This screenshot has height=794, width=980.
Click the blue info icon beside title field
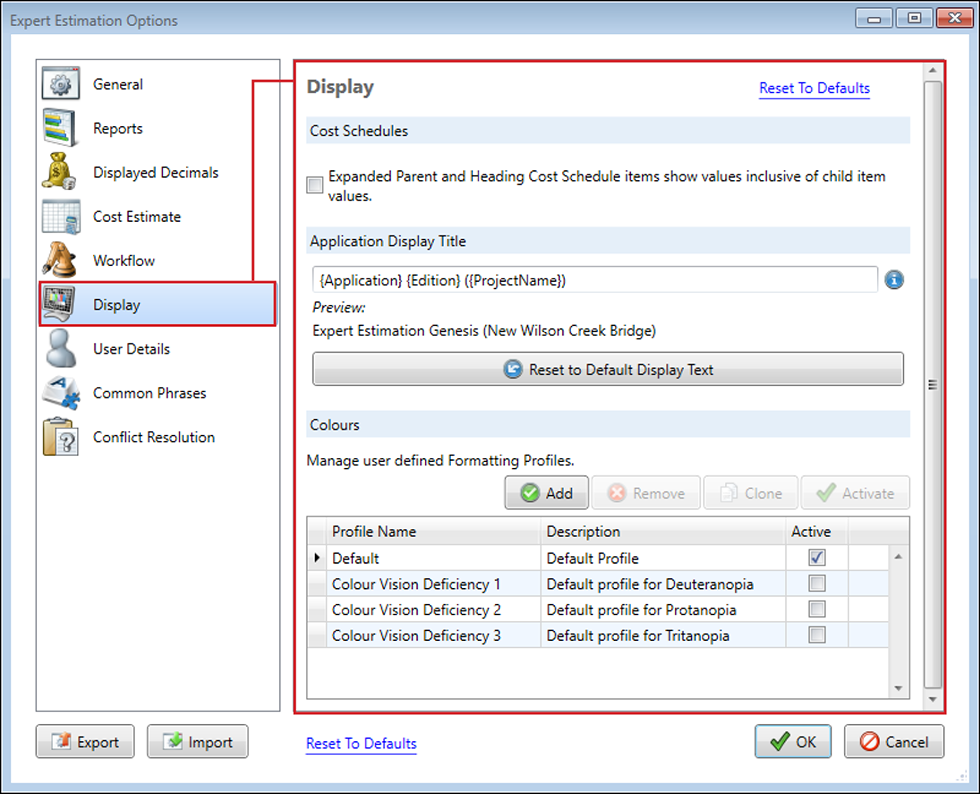click(894, 280)
